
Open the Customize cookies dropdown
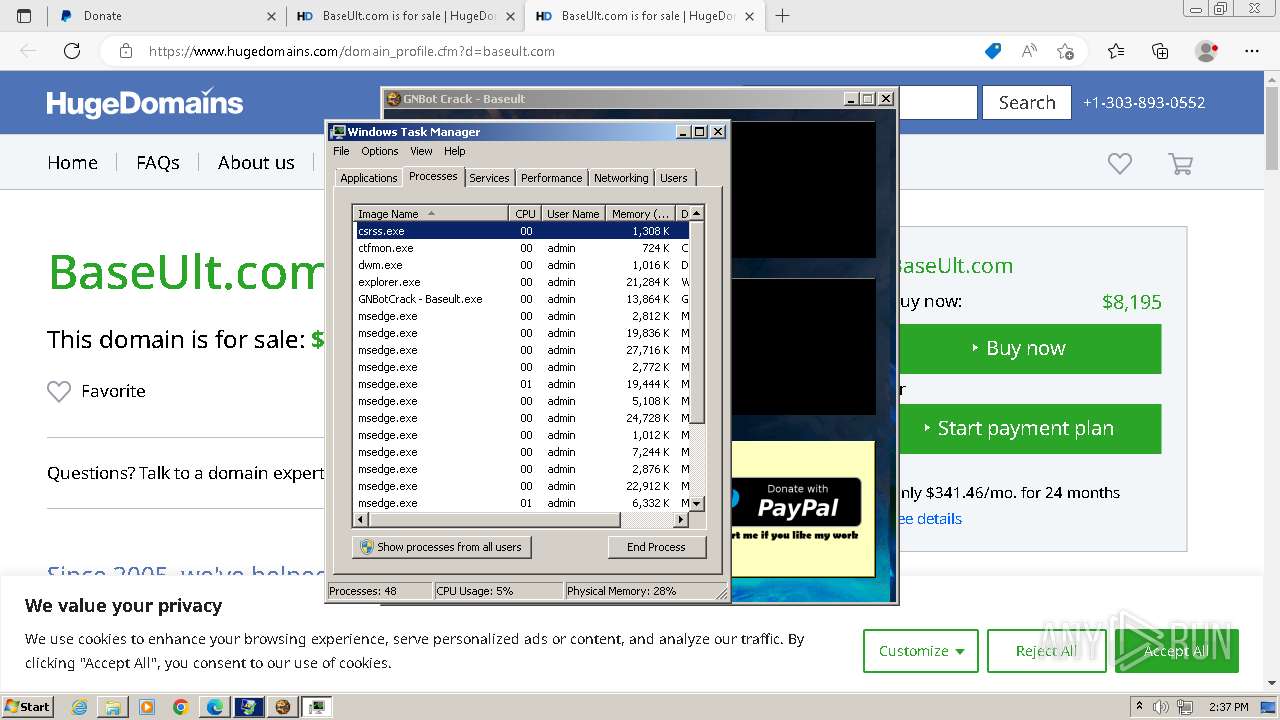coord(921,651)
